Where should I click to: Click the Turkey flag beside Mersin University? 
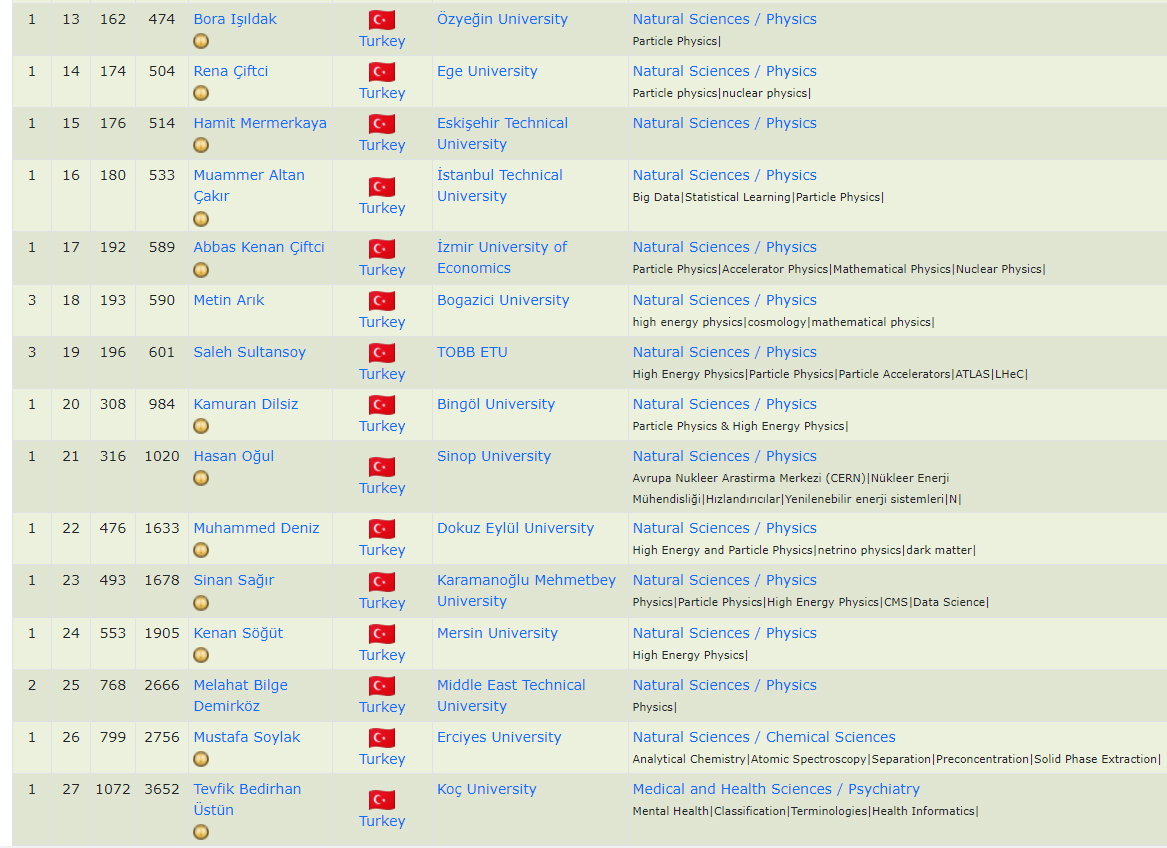[382, 634]
